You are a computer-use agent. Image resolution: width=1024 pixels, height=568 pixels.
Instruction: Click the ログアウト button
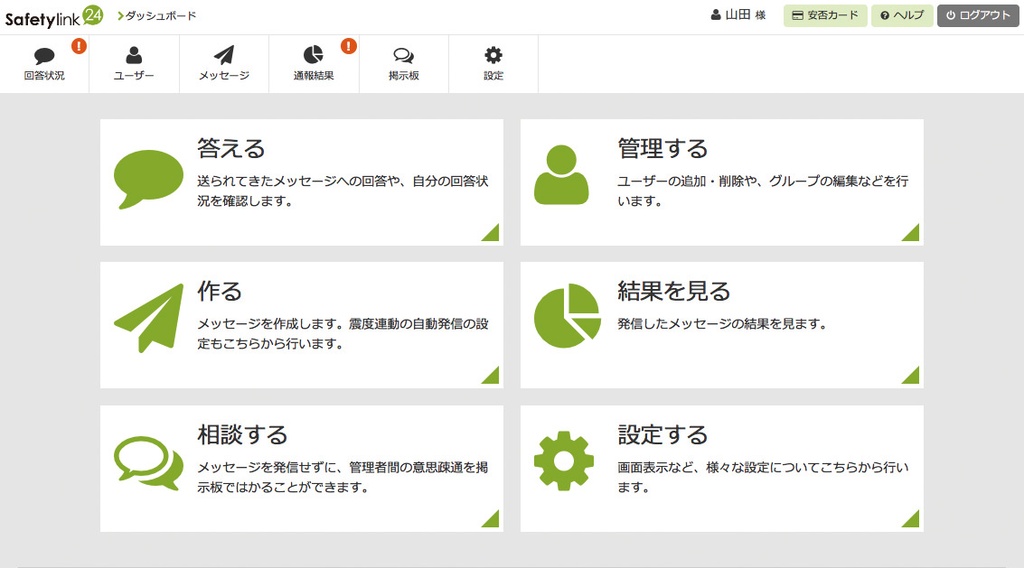[x=978, y=16]
